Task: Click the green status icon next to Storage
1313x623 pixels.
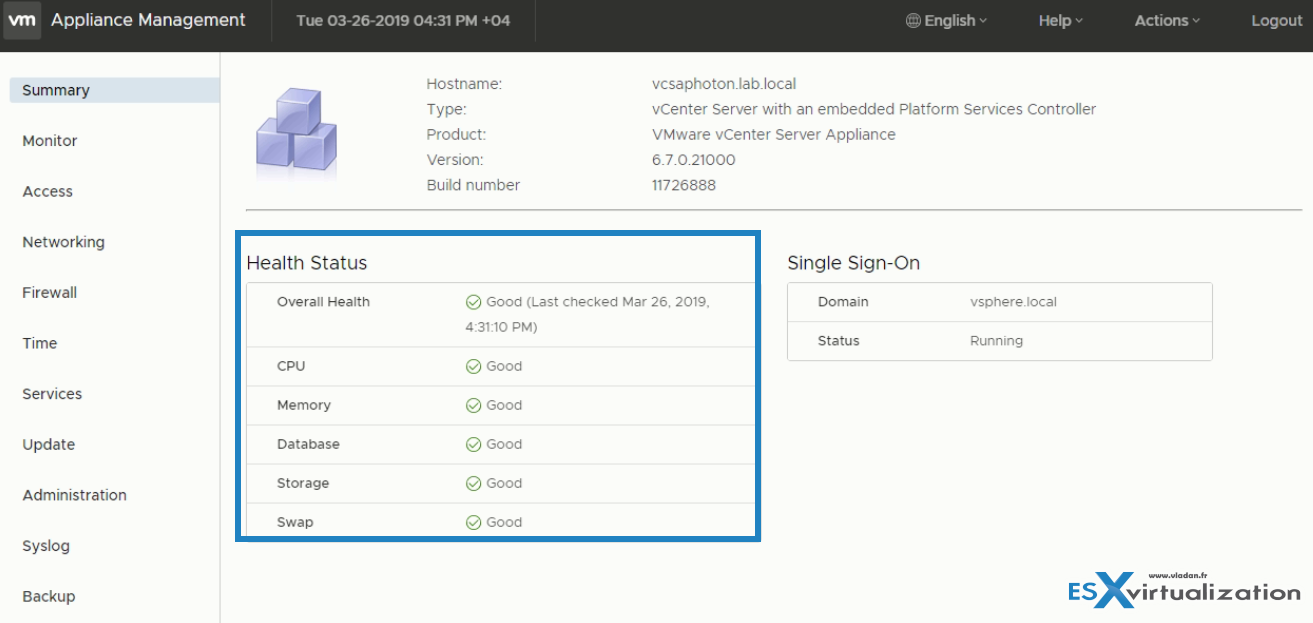Action: click(x=473, y=483)
